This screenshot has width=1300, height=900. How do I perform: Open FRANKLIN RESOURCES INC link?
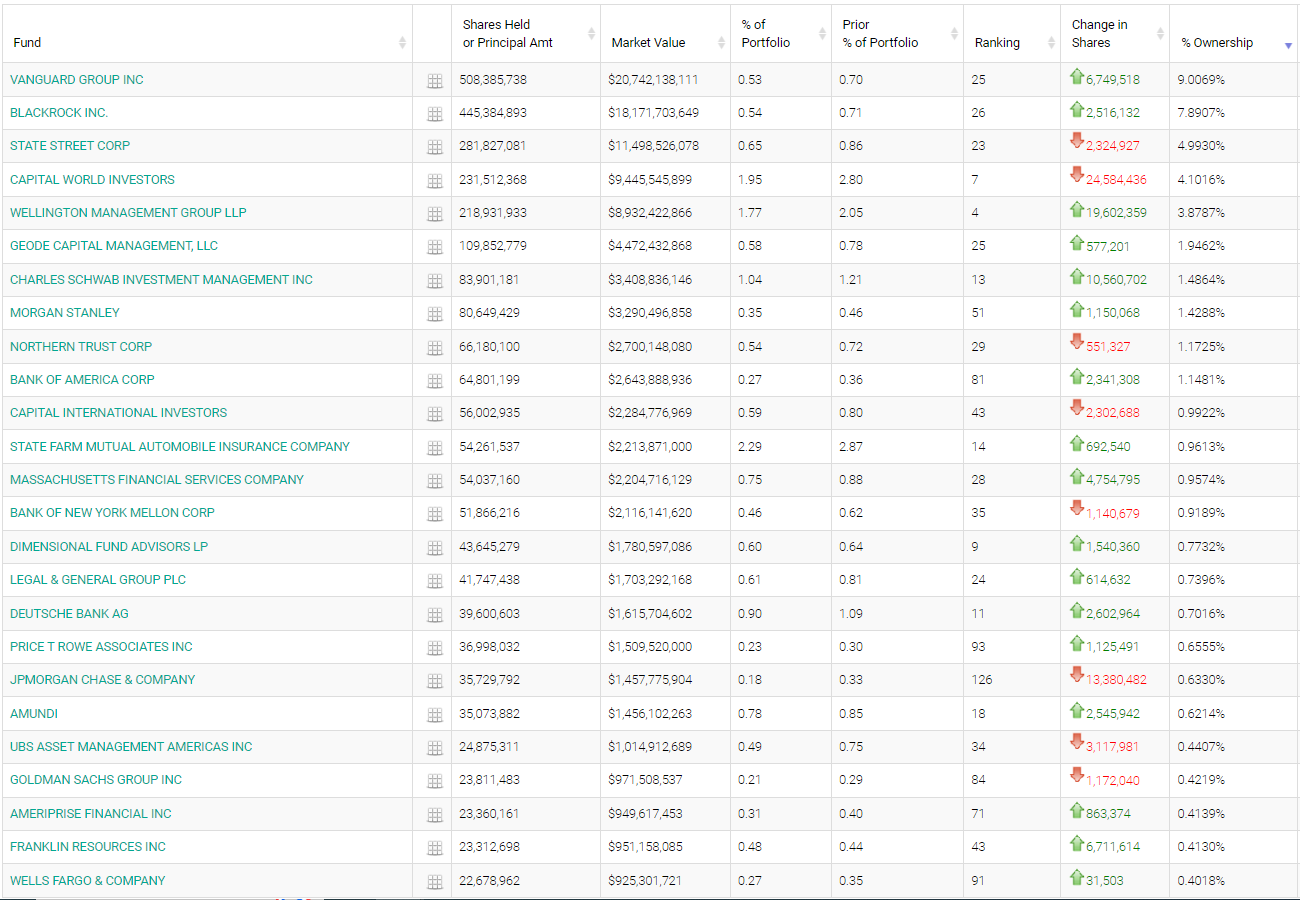[x=88, y=847]
